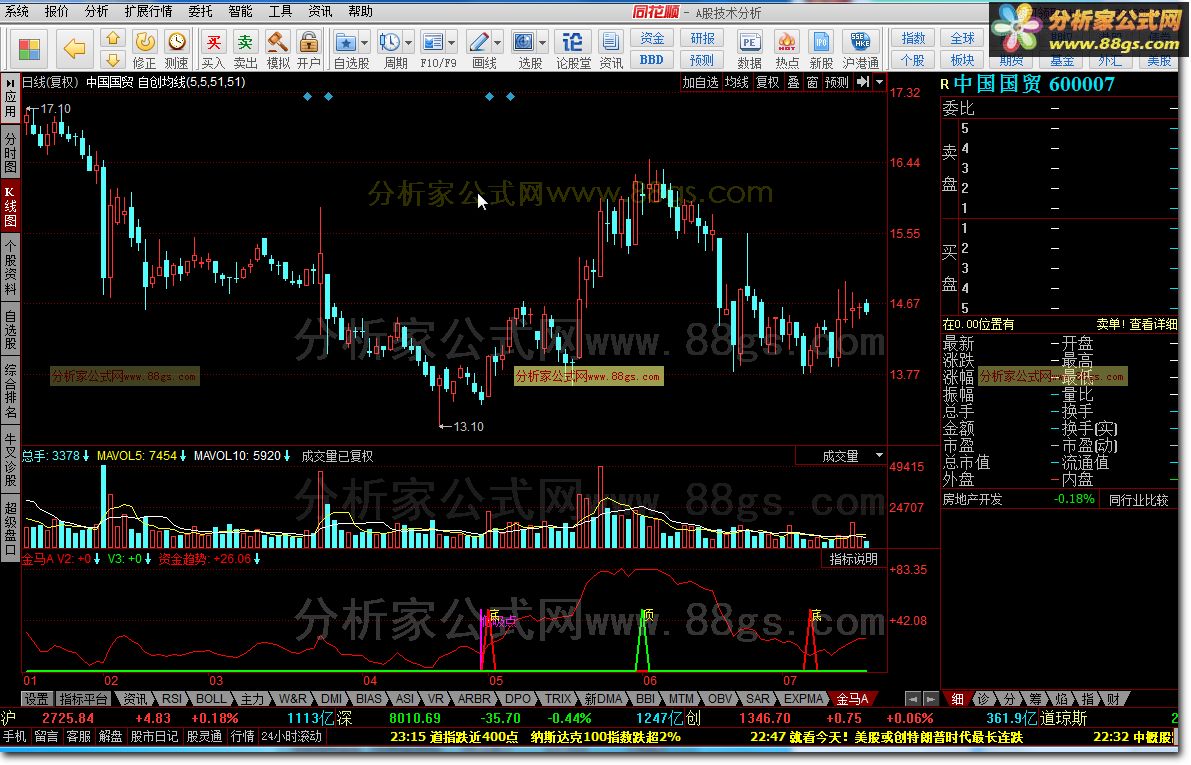Expand the 选股 dropdown arrow
This screenshot has width=1191, height=765.
(x=543, y=43)
